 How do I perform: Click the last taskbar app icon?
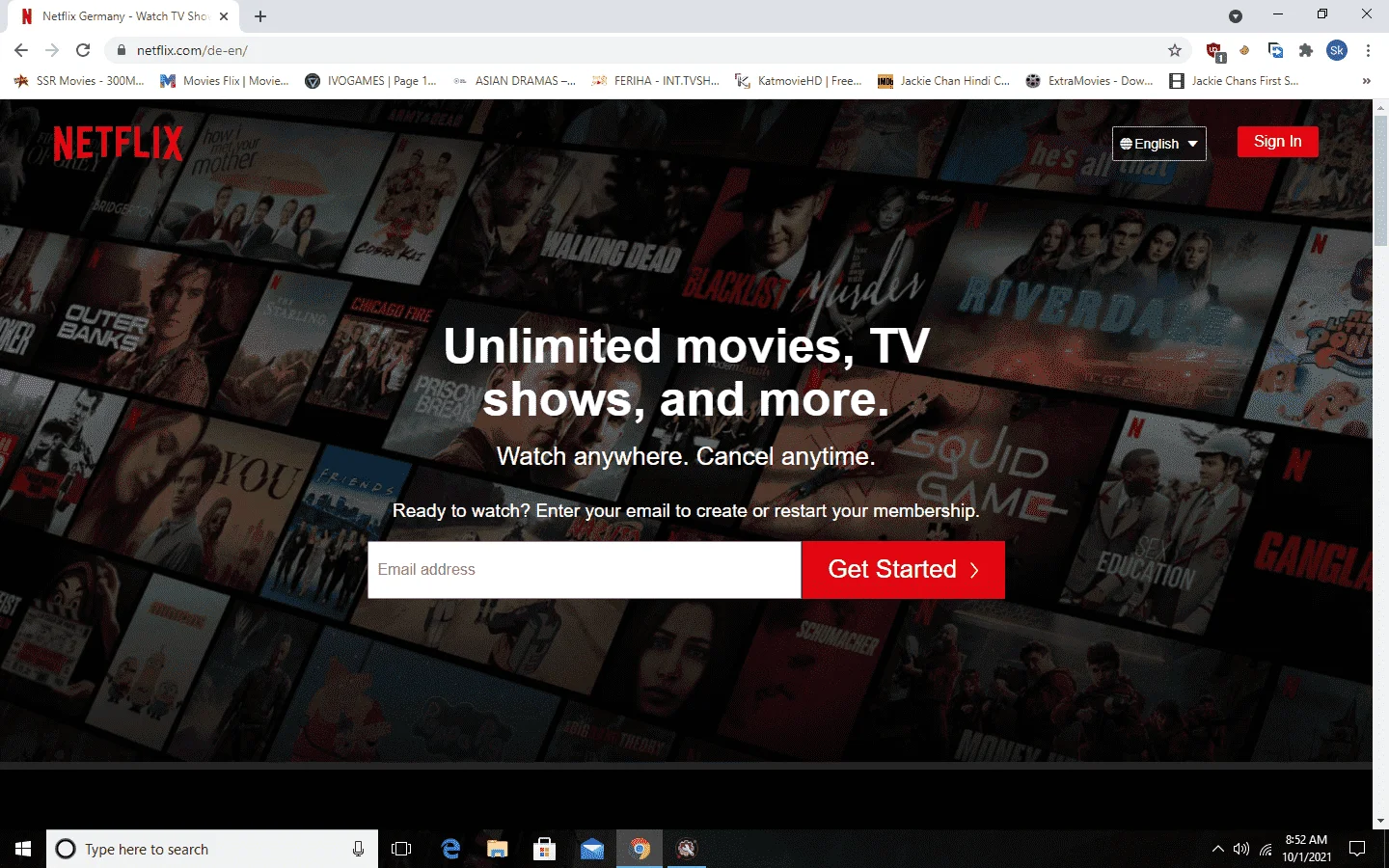pos(687,849)
